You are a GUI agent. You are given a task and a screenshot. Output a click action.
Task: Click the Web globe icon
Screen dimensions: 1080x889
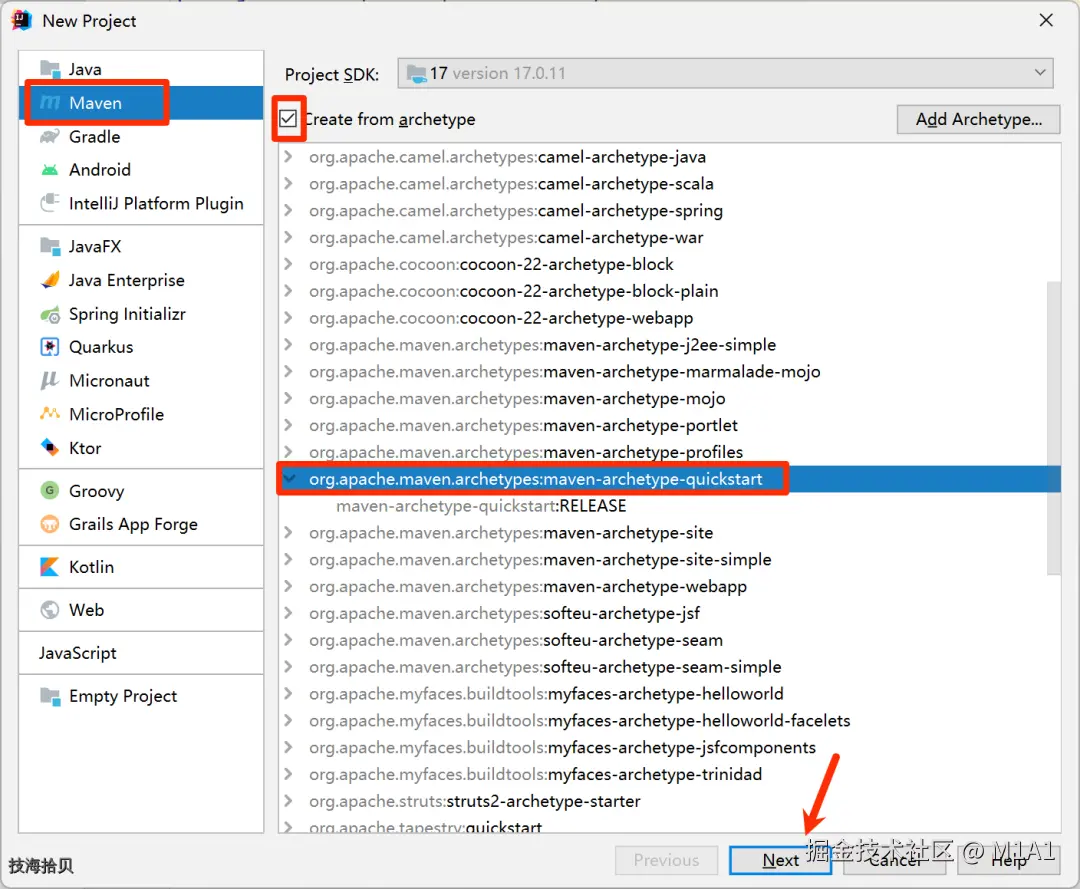point(50,609)
